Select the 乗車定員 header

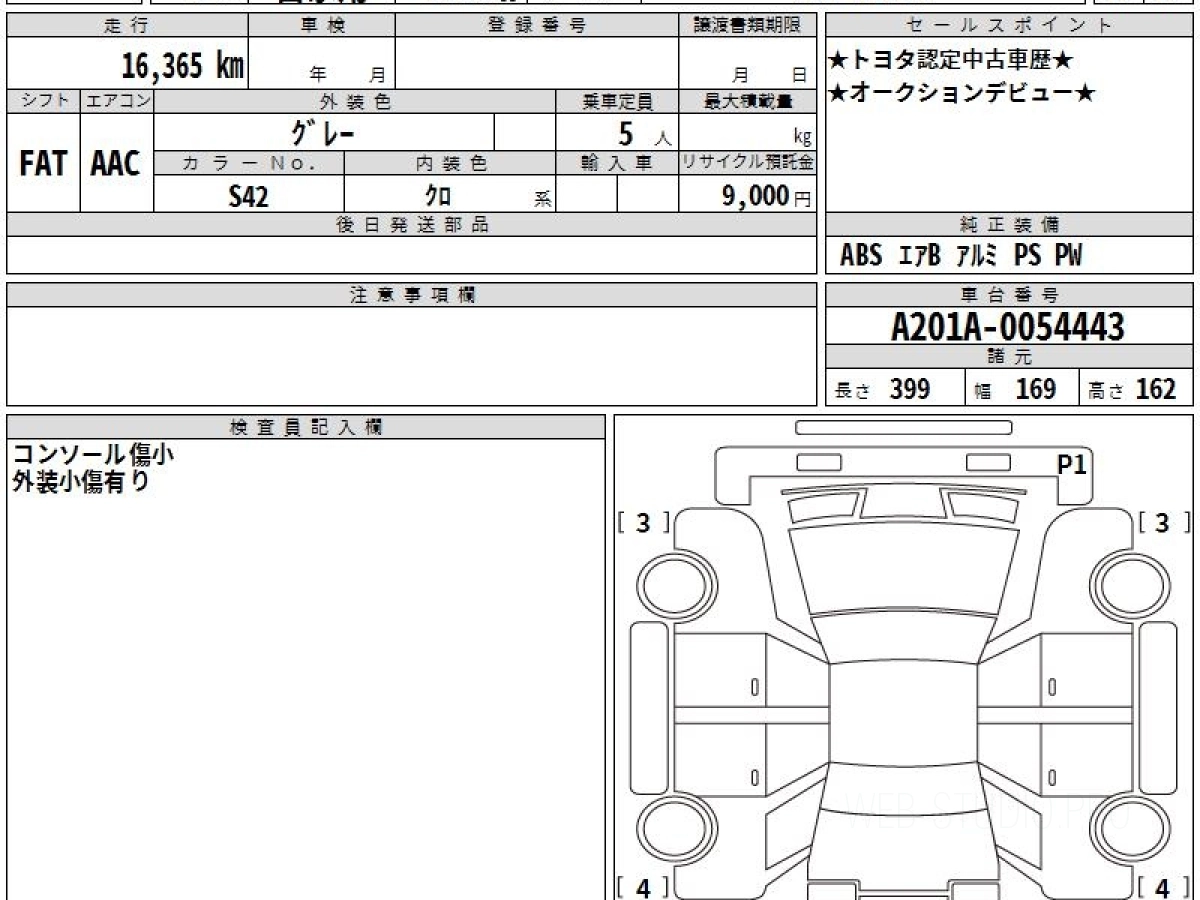(x=617, y=101)
